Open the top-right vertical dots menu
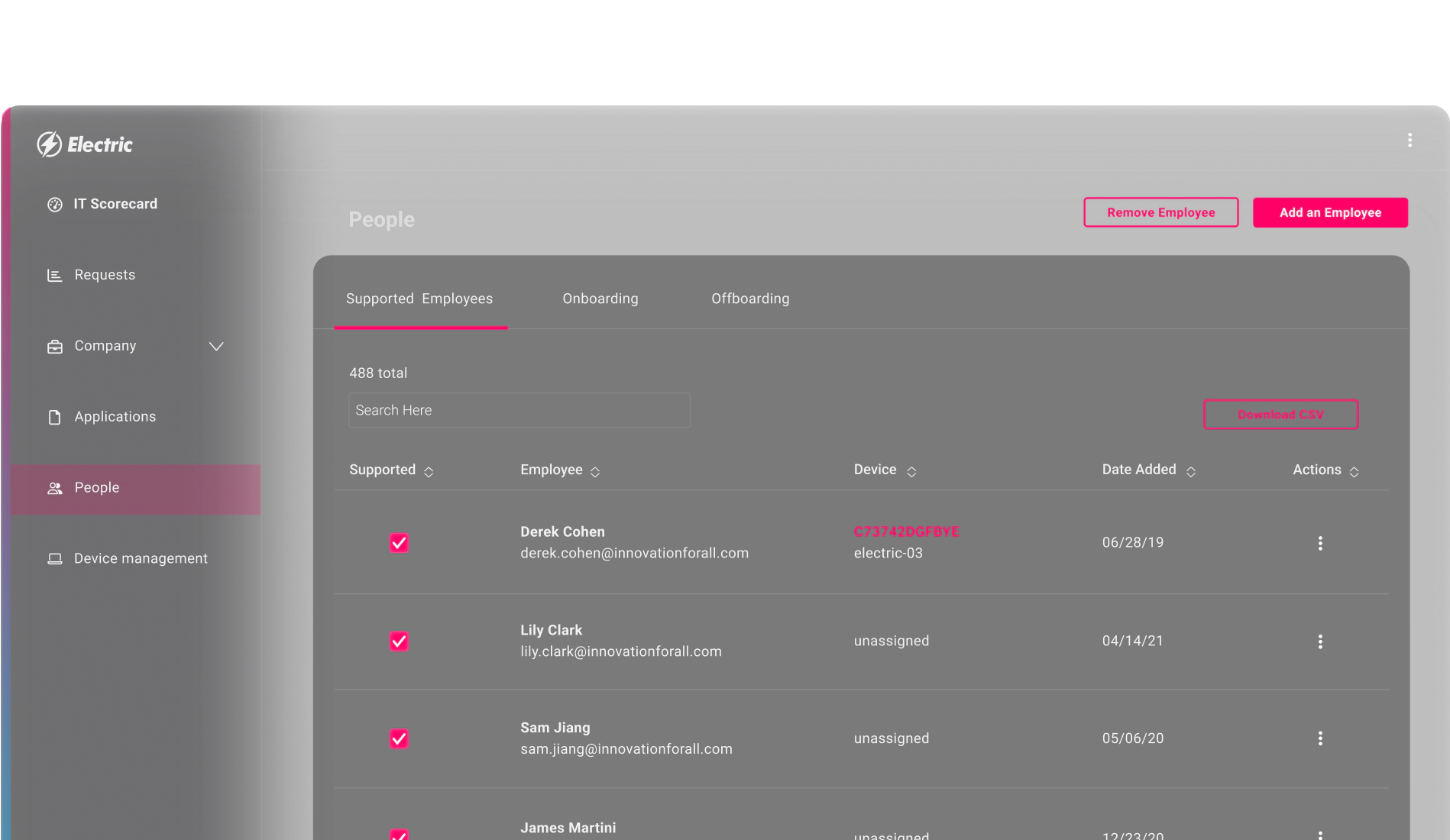The image size is (1450, 840). 1410,140
